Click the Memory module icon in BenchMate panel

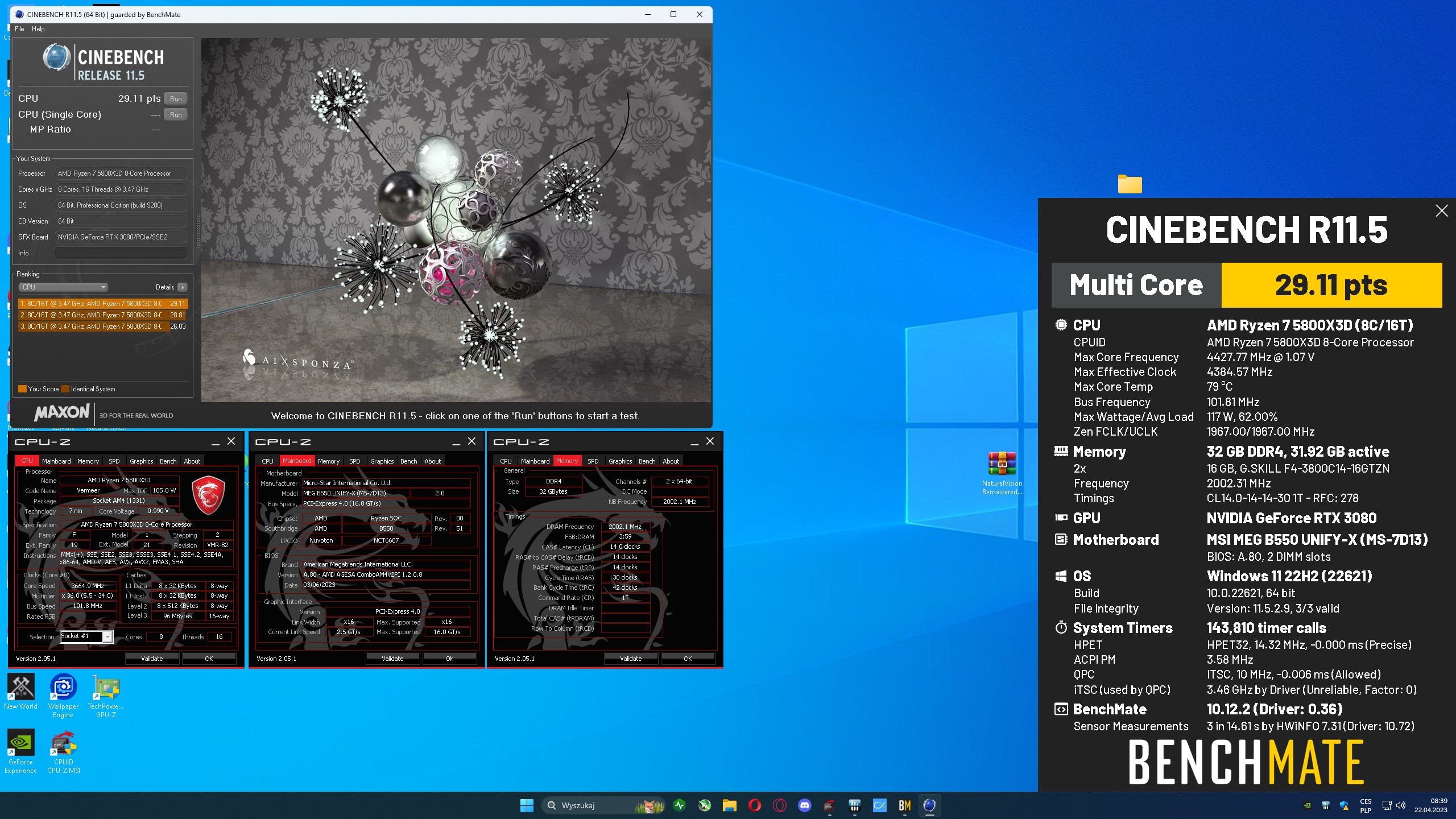tap(1061, 451)
